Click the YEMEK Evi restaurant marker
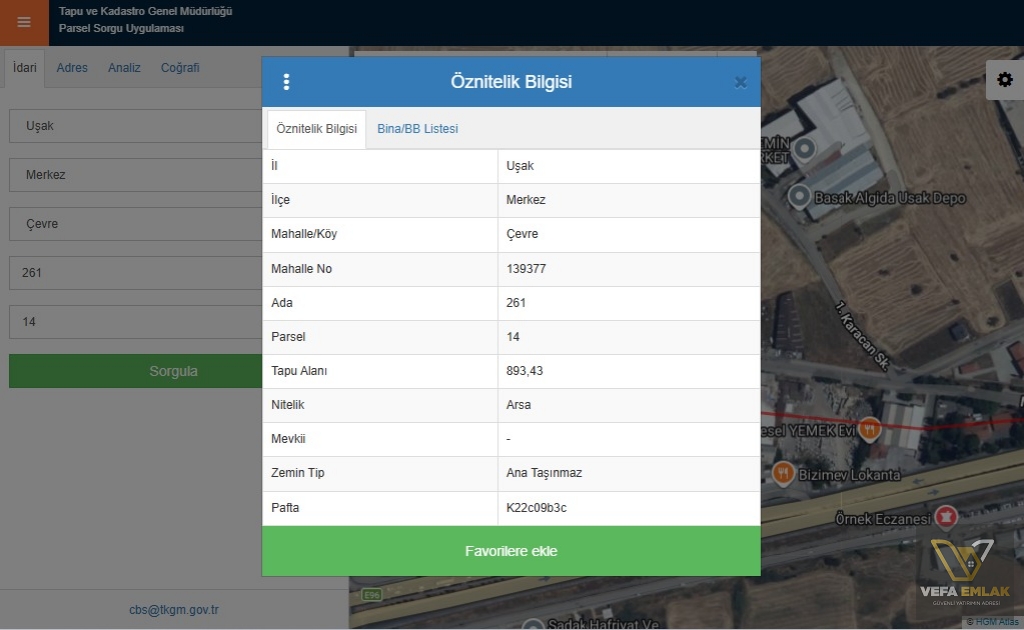 pyautogui.click(x=869, y=430)
